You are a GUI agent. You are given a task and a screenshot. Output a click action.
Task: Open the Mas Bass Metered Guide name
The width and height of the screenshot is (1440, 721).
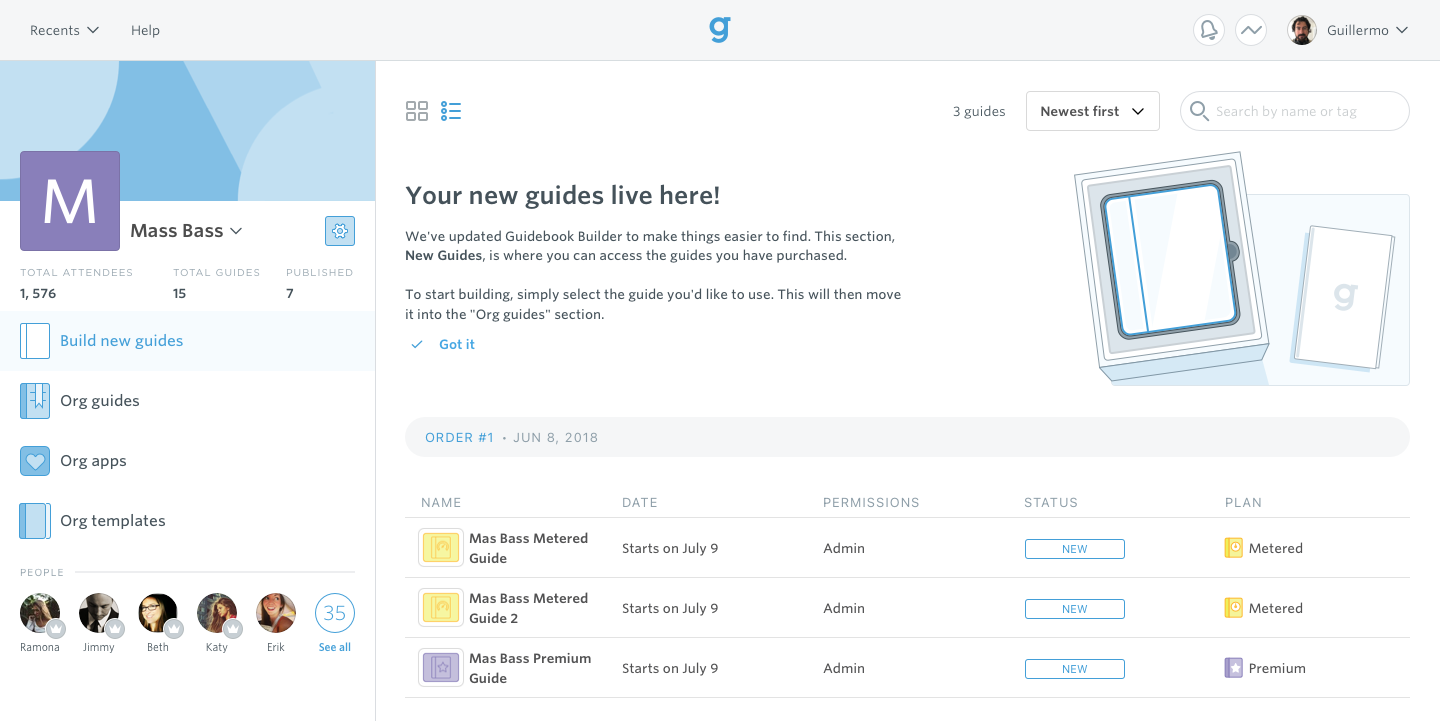coord(529,548)
